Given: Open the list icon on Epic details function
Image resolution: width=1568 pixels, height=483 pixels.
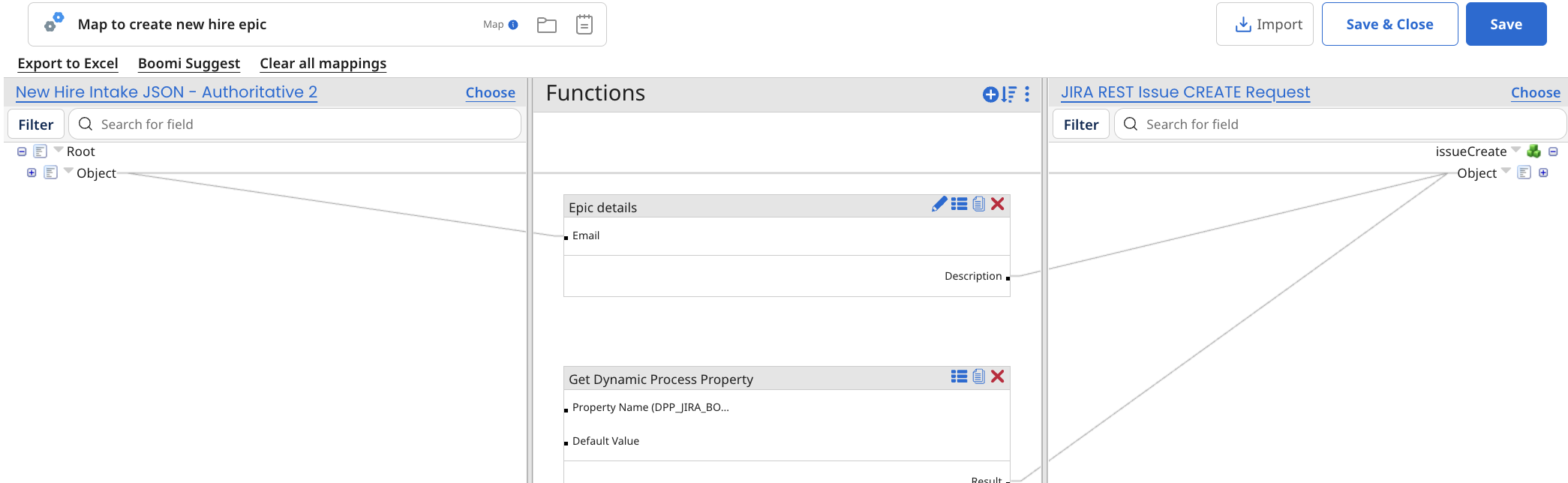Looking at the screenshot, I should click(959, 204).
